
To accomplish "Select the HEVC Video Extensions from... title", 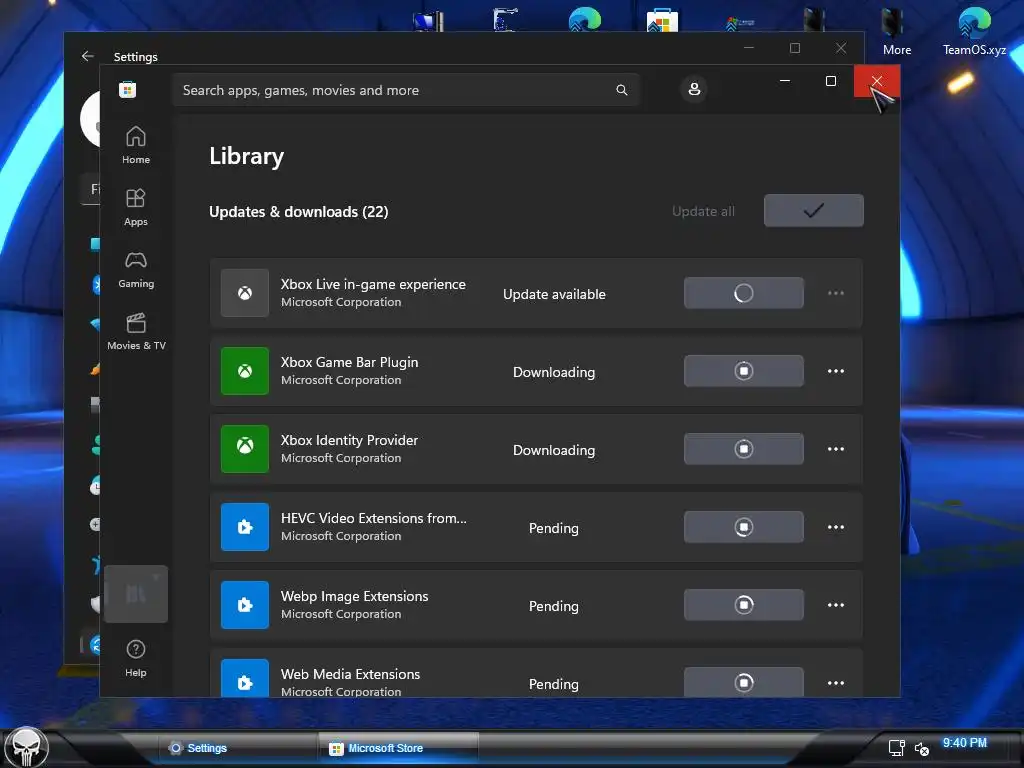I will click(x=374, y=518).
